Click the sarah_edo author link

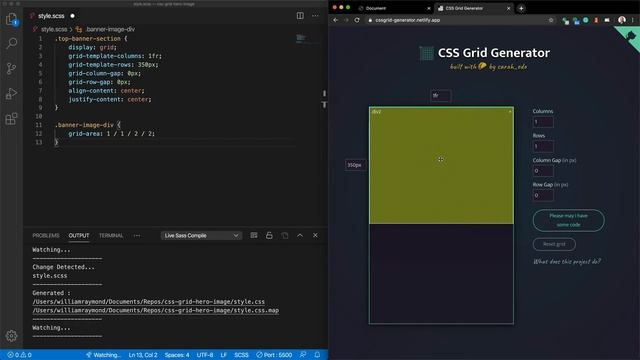point(512,67)
